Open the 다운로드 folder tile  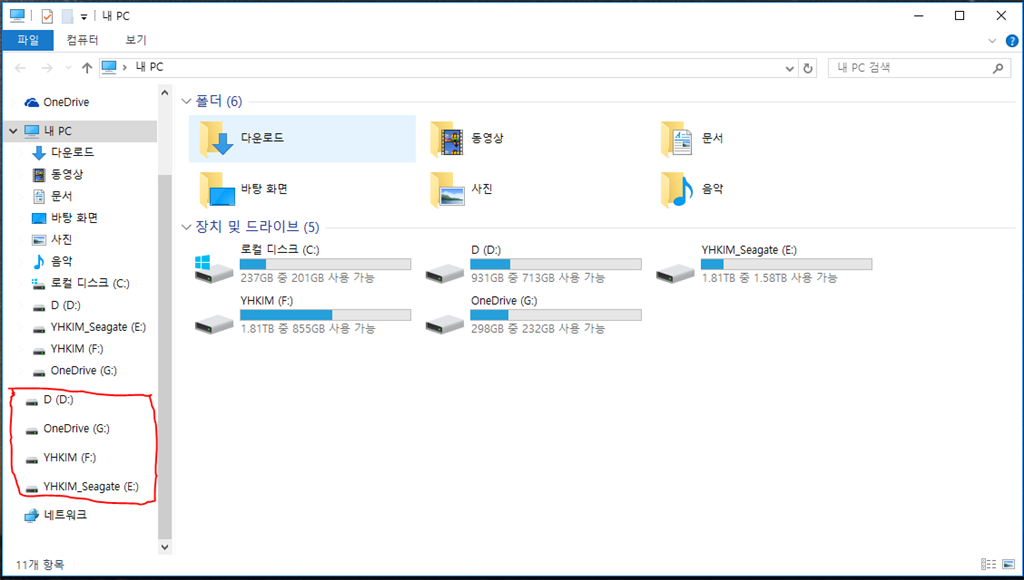302,138
